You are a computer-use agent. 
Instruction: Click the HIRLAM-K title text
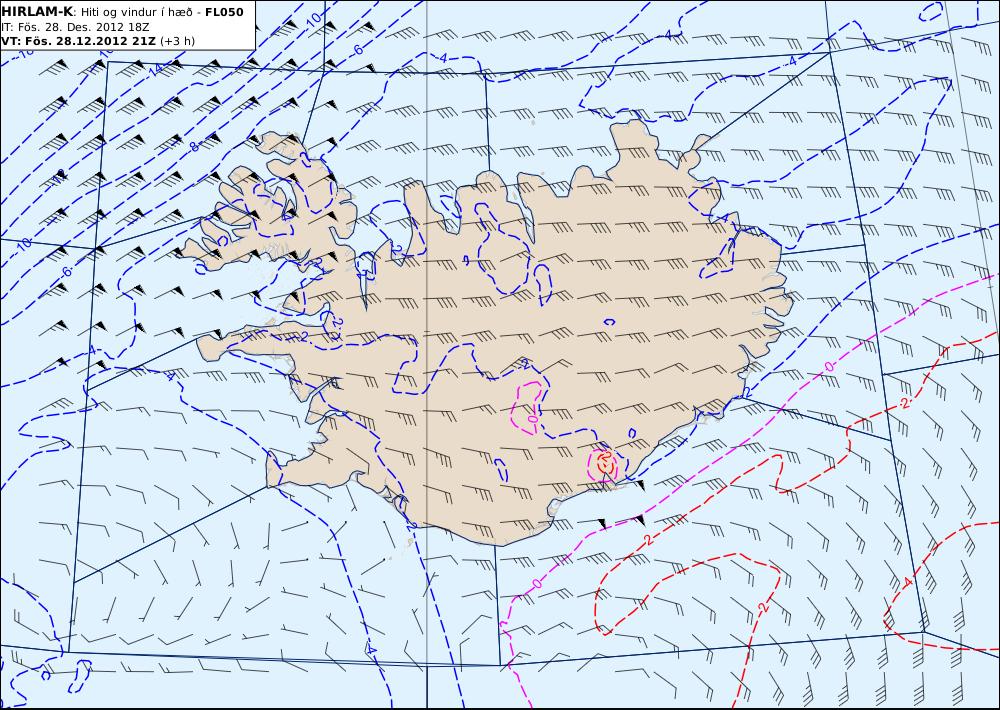click(38, 11)
